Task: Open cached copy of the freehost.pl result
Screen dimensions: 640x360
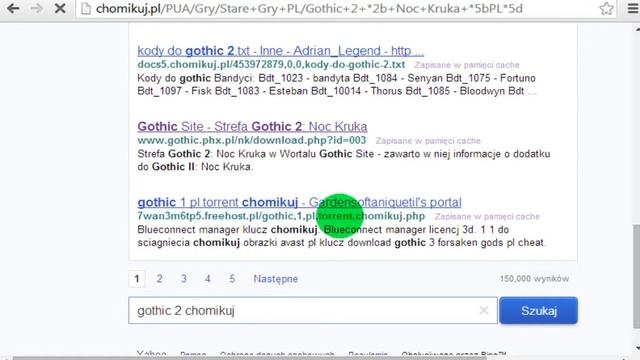Action: (487, 216)
